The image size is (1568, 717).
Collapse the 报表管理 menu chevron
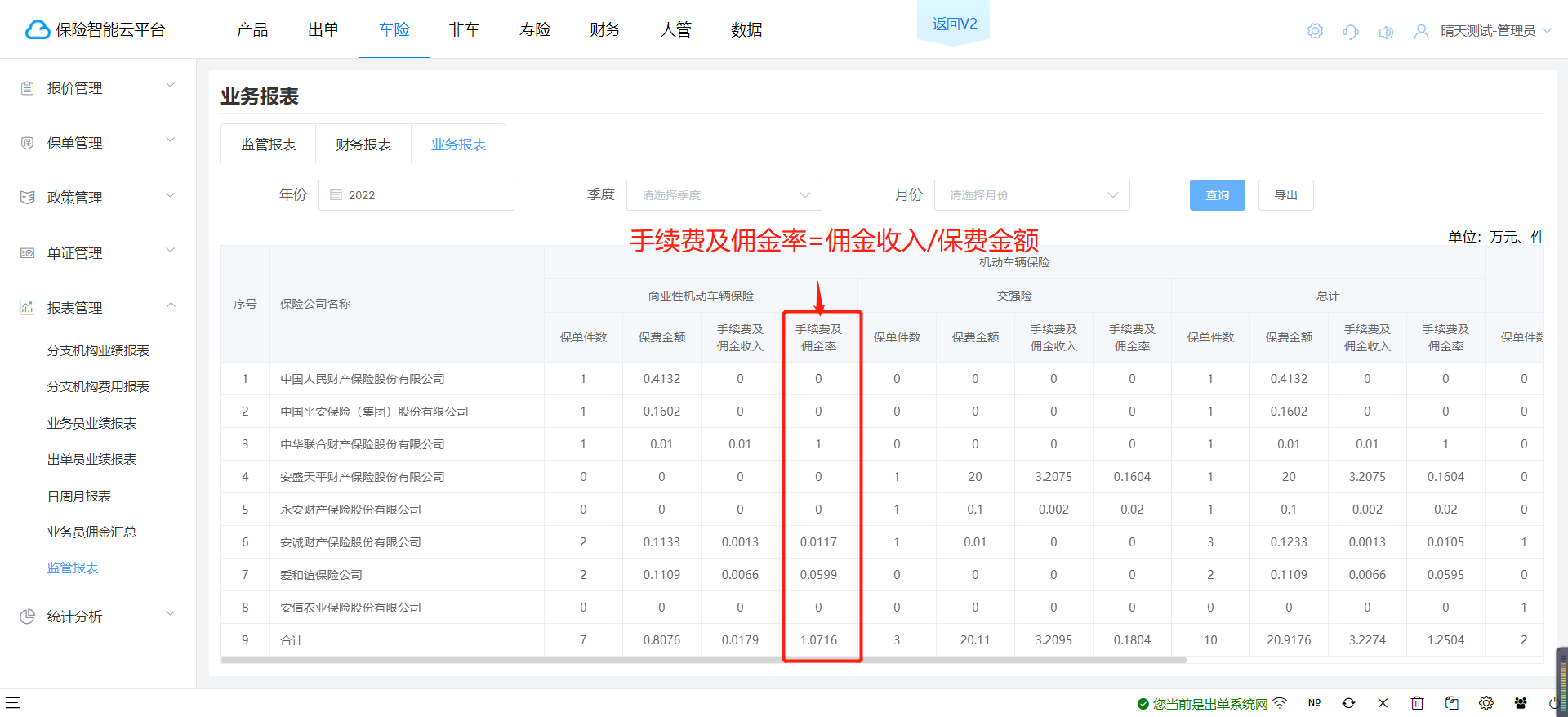click(171, 305)
